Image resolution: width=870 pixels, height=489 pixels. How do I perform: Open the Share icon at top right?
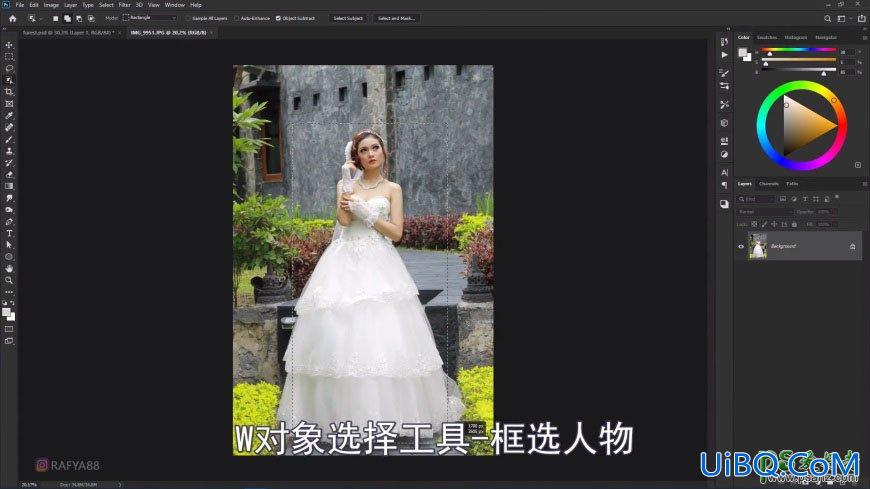pyautogui.click(x=861, y=18)
